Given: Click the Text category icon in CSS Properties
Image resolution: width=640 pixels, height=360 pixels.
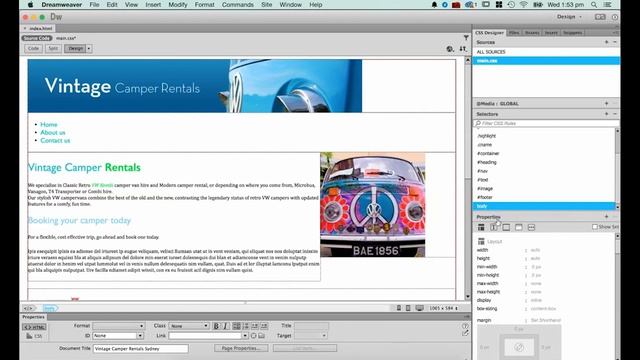Looking at the screenshot, I should (493, 227).
